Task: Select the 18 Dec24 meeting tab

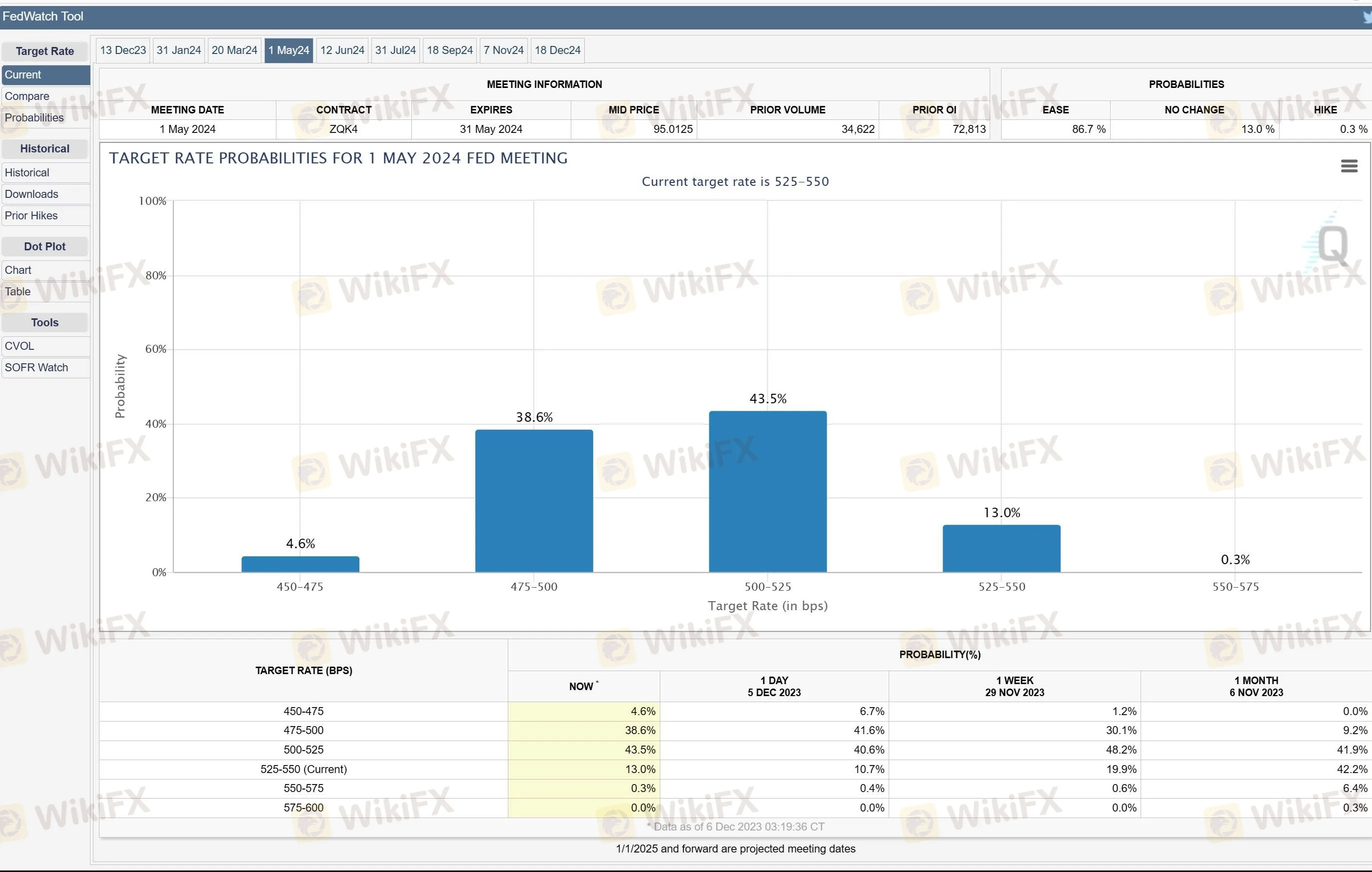Action: tap(557, 50)
